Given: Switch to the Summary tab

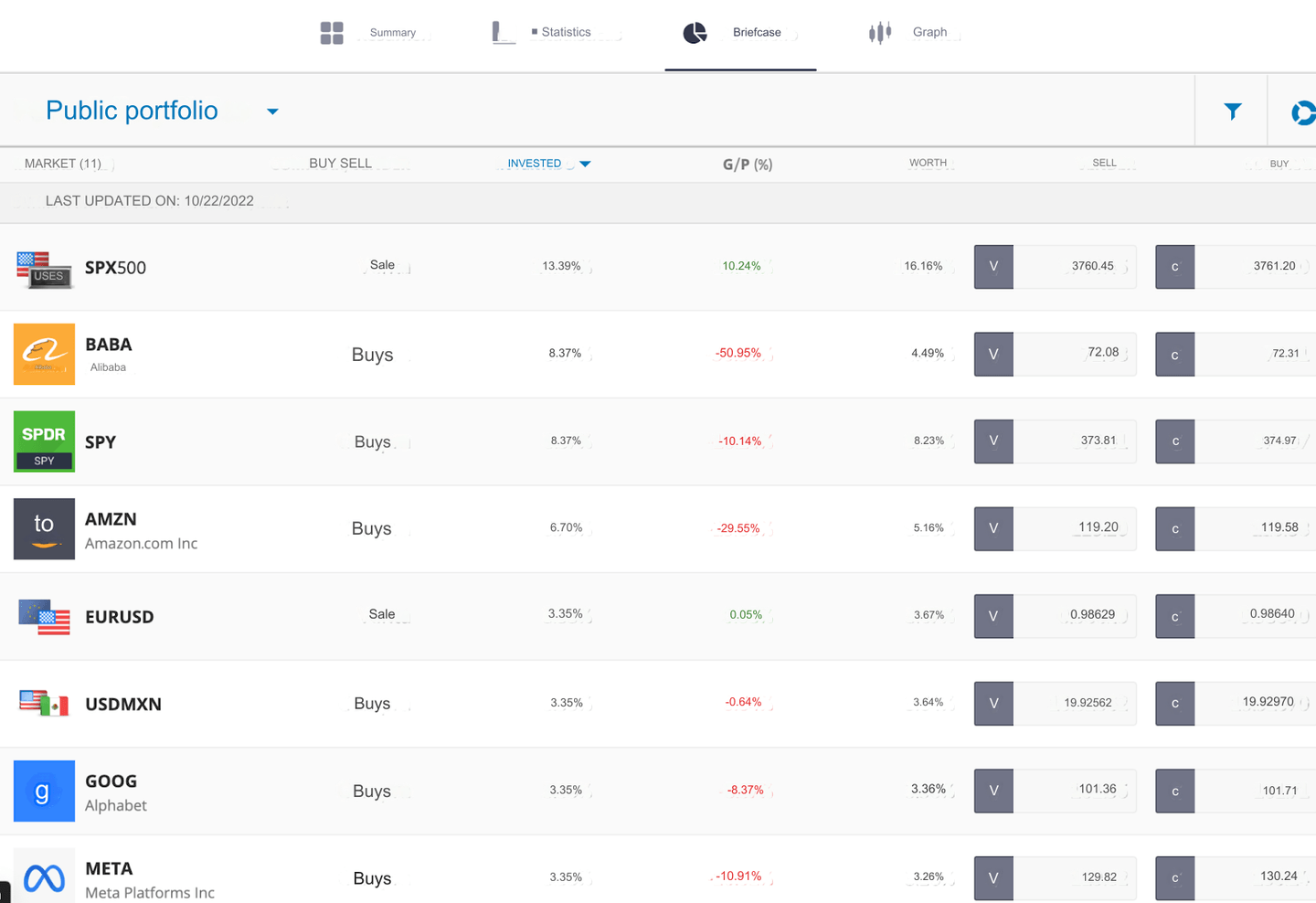Looking at the screenshot, I should 369,33.
